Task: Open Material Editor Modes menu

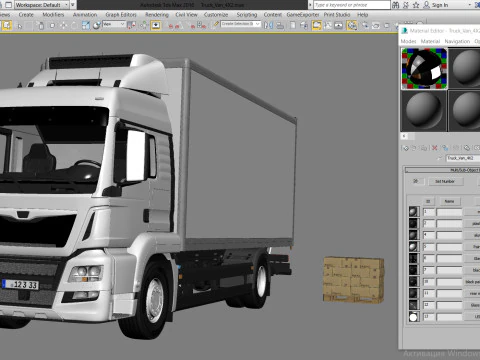Action: (x=408, y=41)
